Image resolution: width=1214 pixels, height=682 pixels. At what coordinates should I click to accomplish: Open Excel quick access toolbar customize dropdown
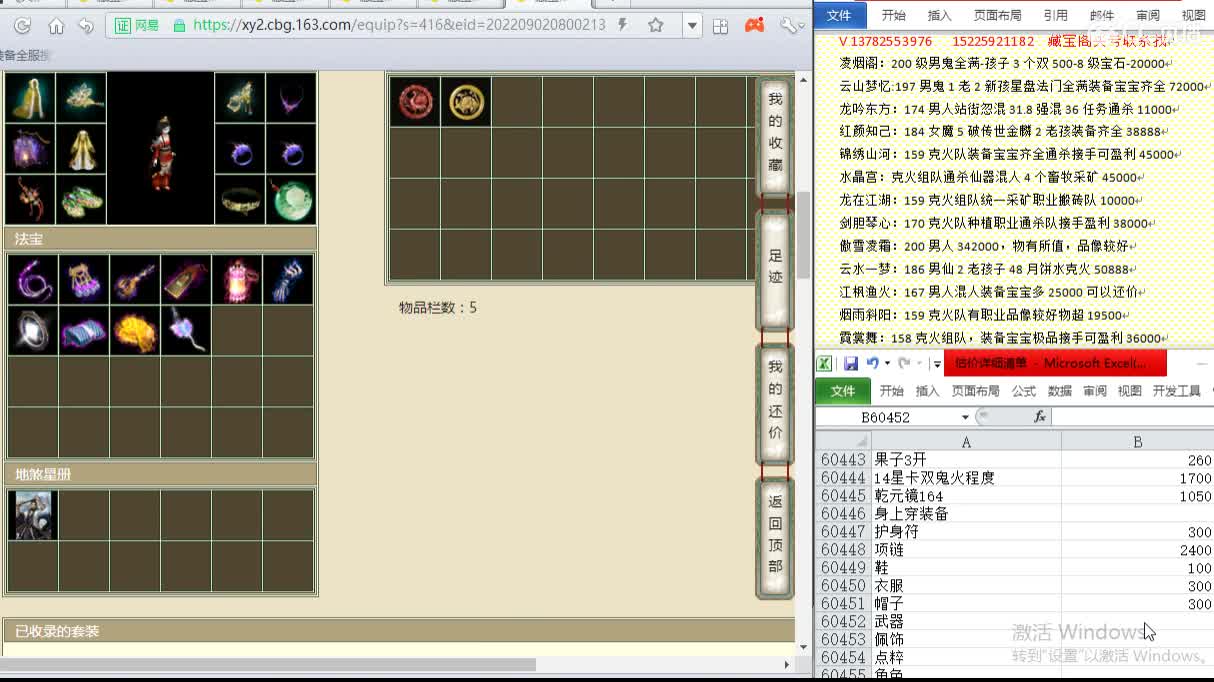[x=937, y=364]
